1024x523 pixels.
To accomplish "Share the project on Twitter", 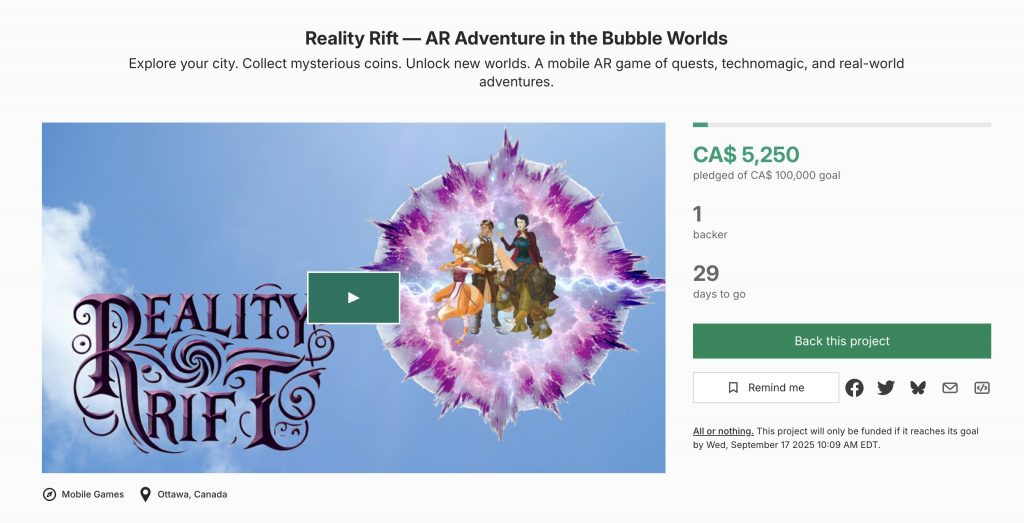I will 886,388.
